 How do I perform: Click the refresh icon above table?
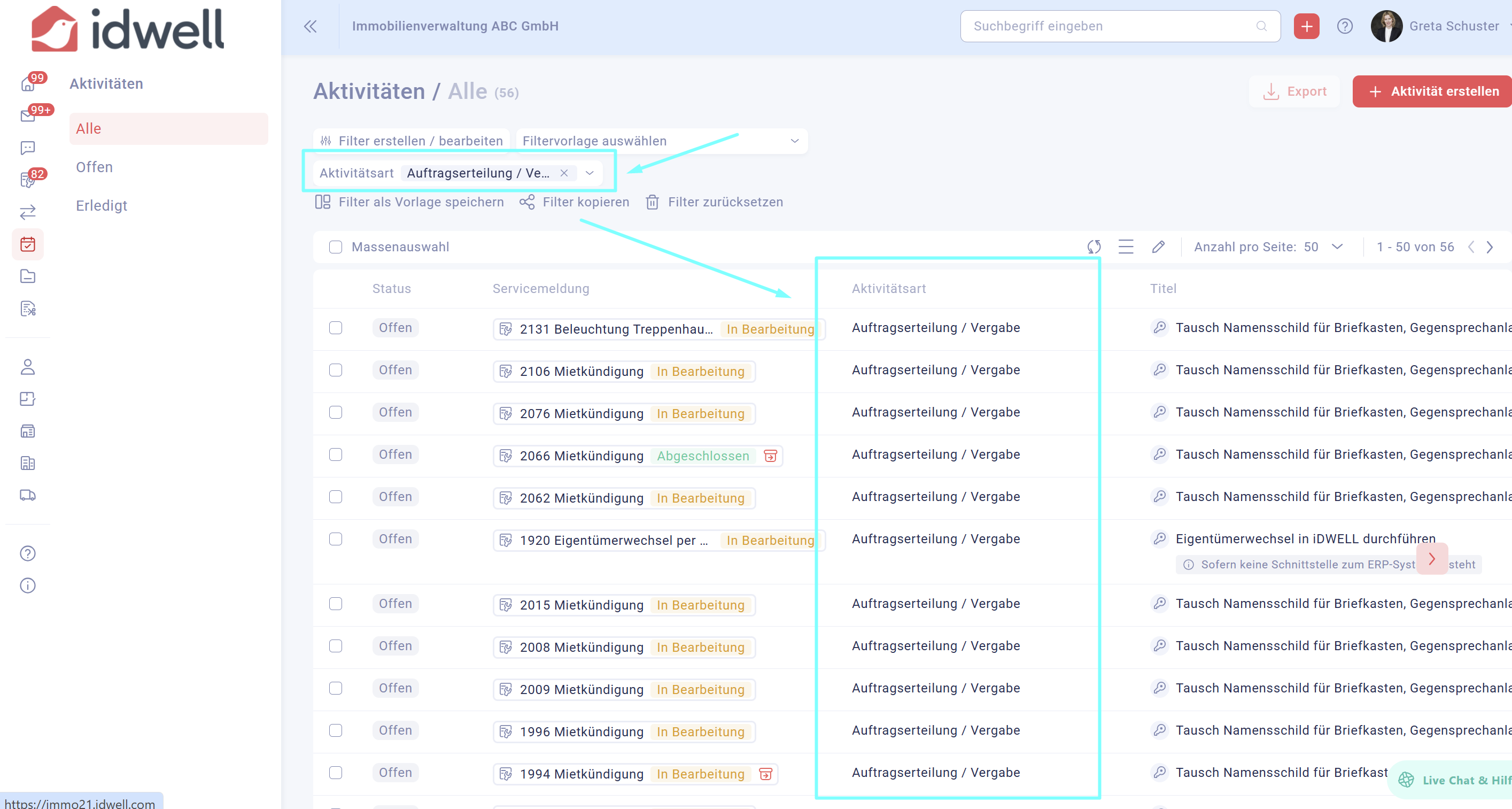[x=1094, y=246]
